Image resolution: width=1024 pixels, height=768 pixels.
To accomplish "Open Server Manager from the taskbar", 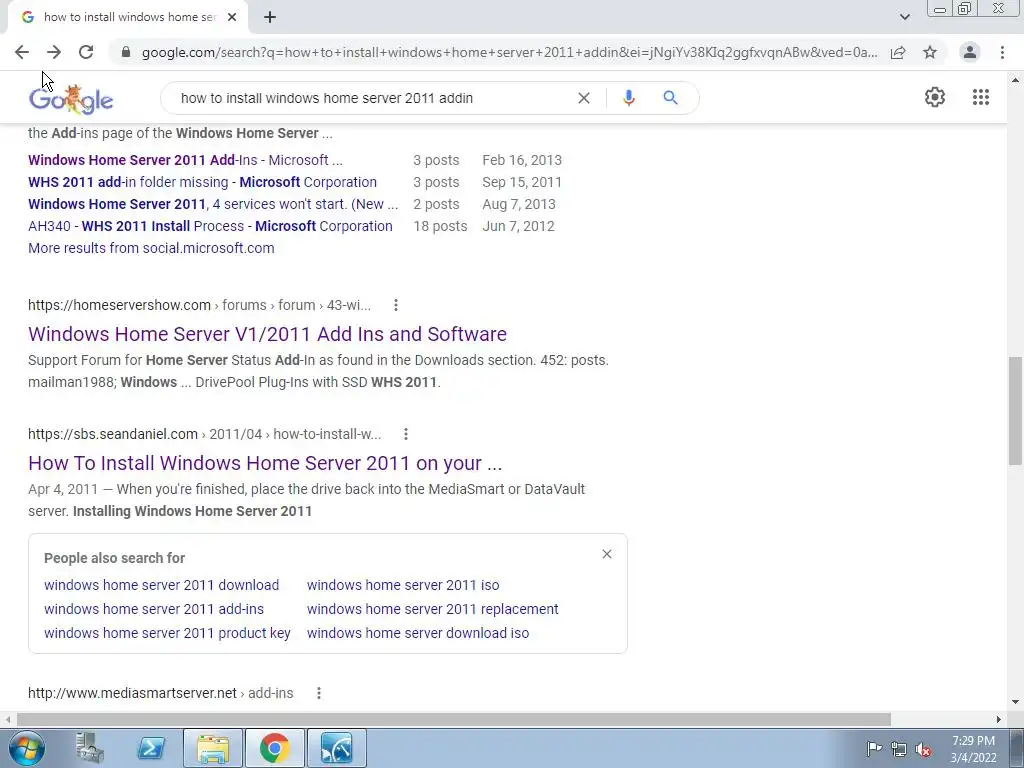I will [90, 748].
